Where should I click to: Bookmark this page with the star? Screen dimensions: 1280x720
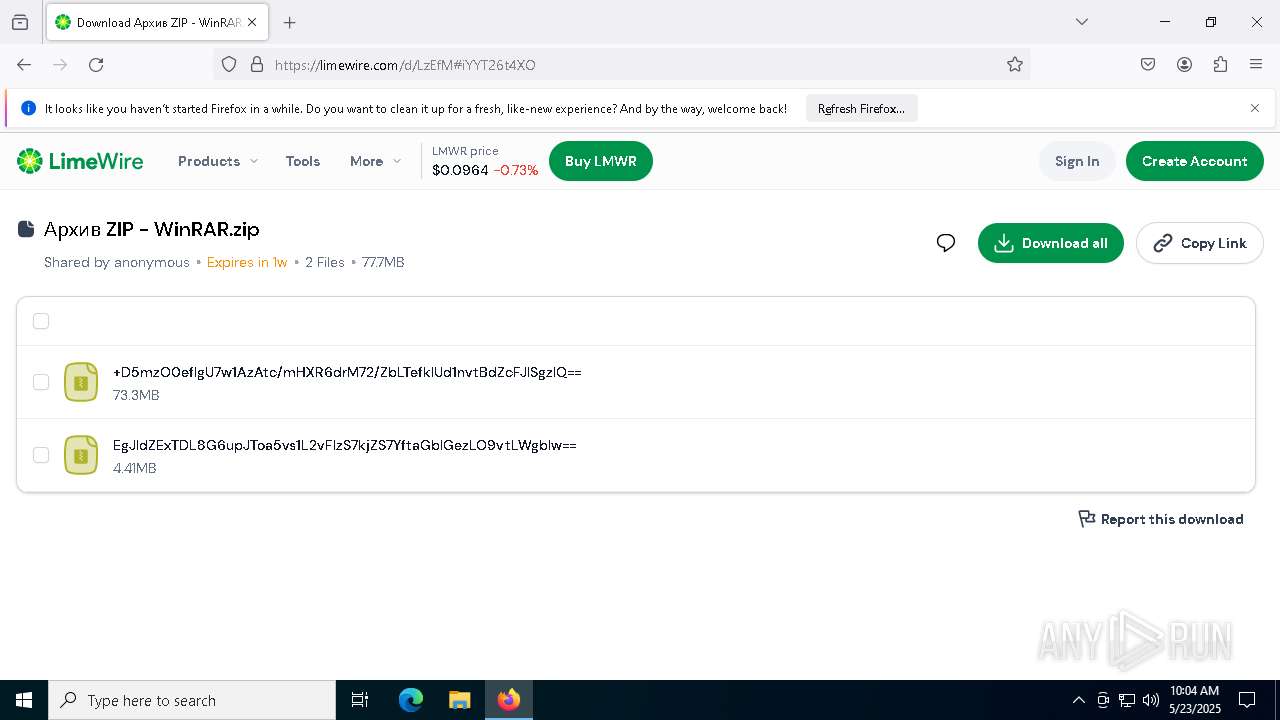(x=1015, y=64)
